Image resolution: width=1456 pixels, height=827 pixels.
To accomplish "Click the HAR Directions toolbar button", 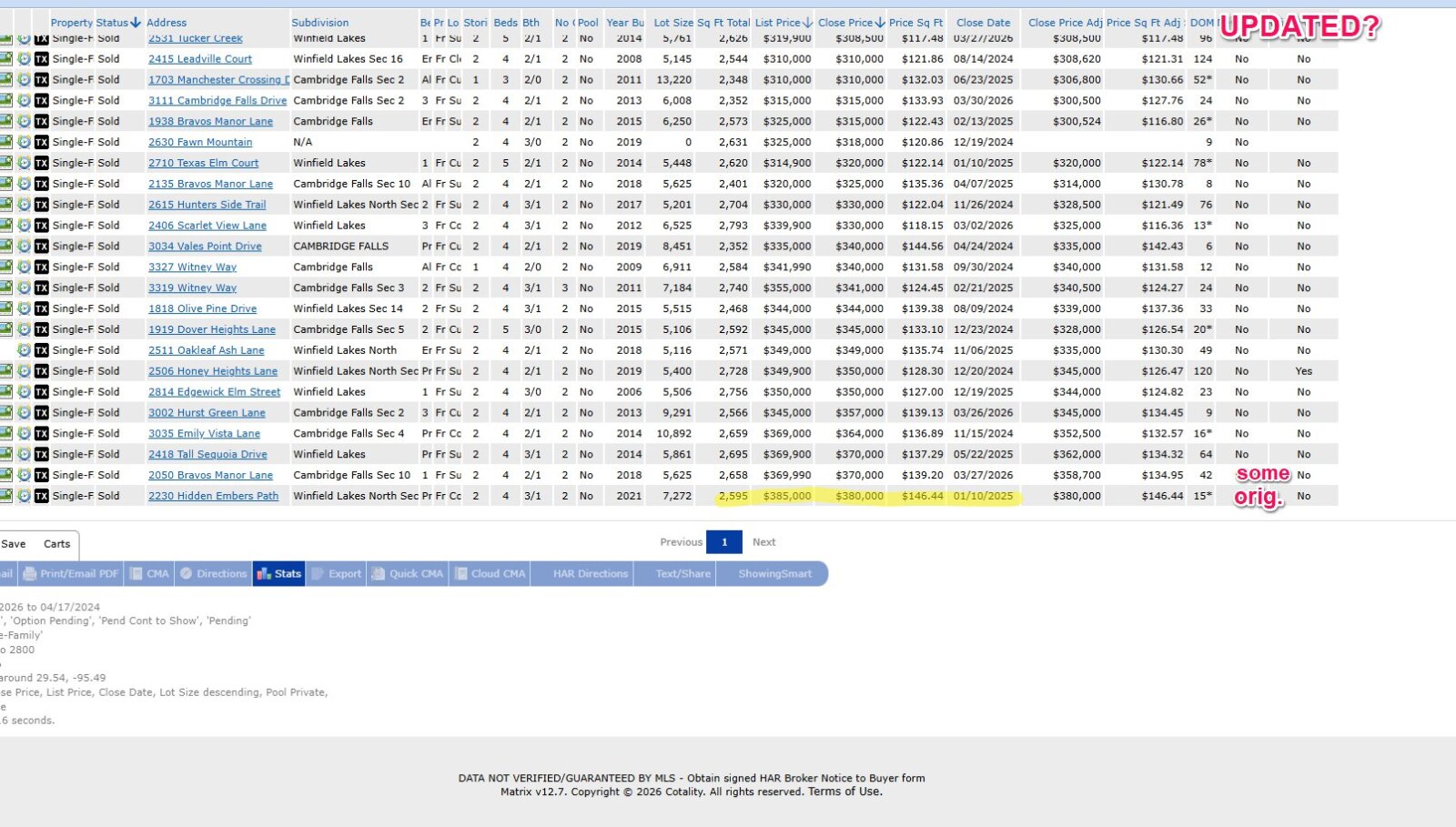I will point(590,574).
